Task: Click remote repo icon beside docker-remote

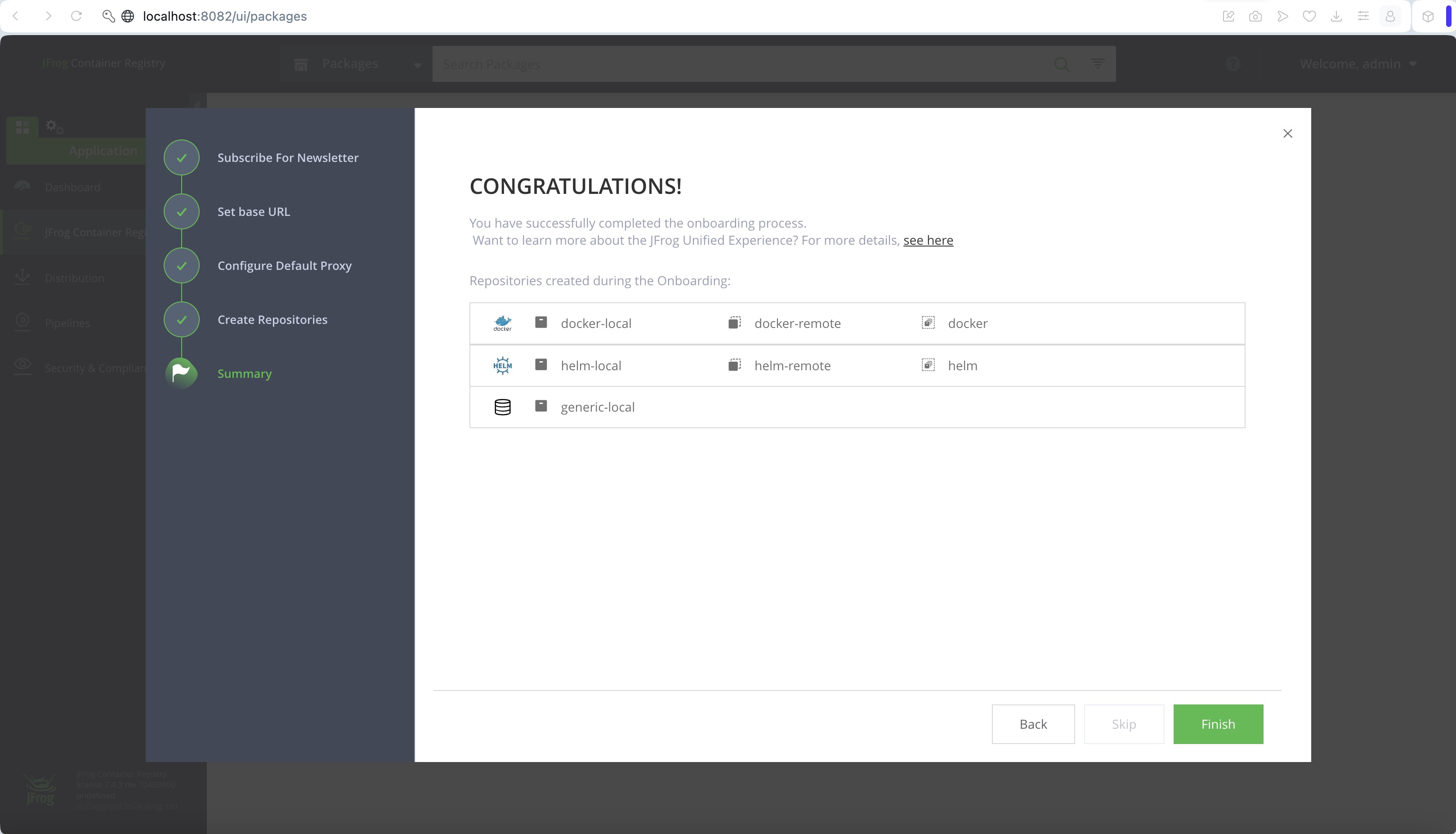Action: tap(734, 323)
